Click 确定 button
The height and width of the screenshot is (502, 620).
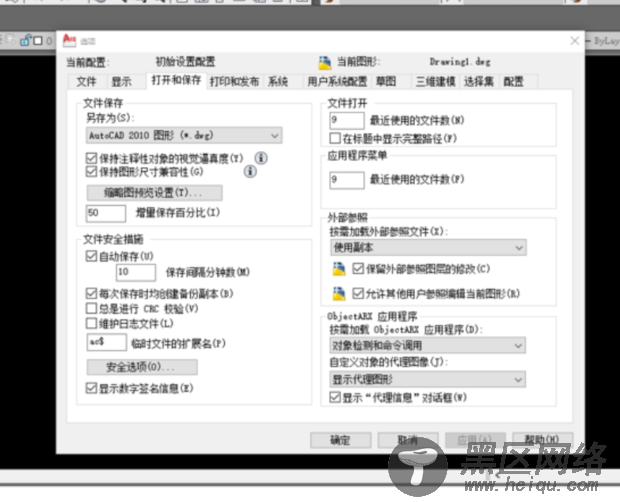click(x=340, y=440)
